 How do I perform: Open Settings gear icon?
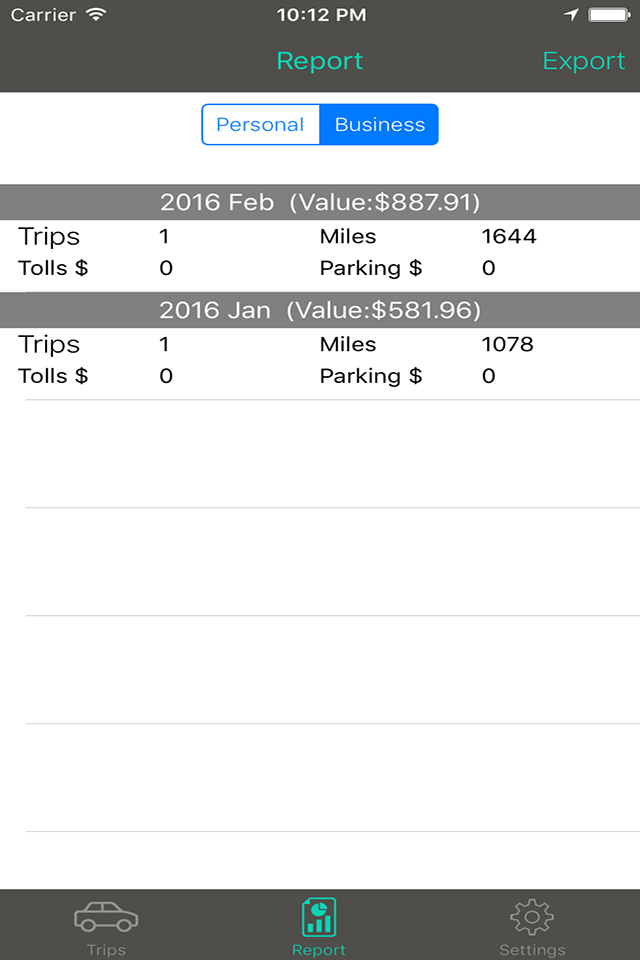[x=532, y=917]
